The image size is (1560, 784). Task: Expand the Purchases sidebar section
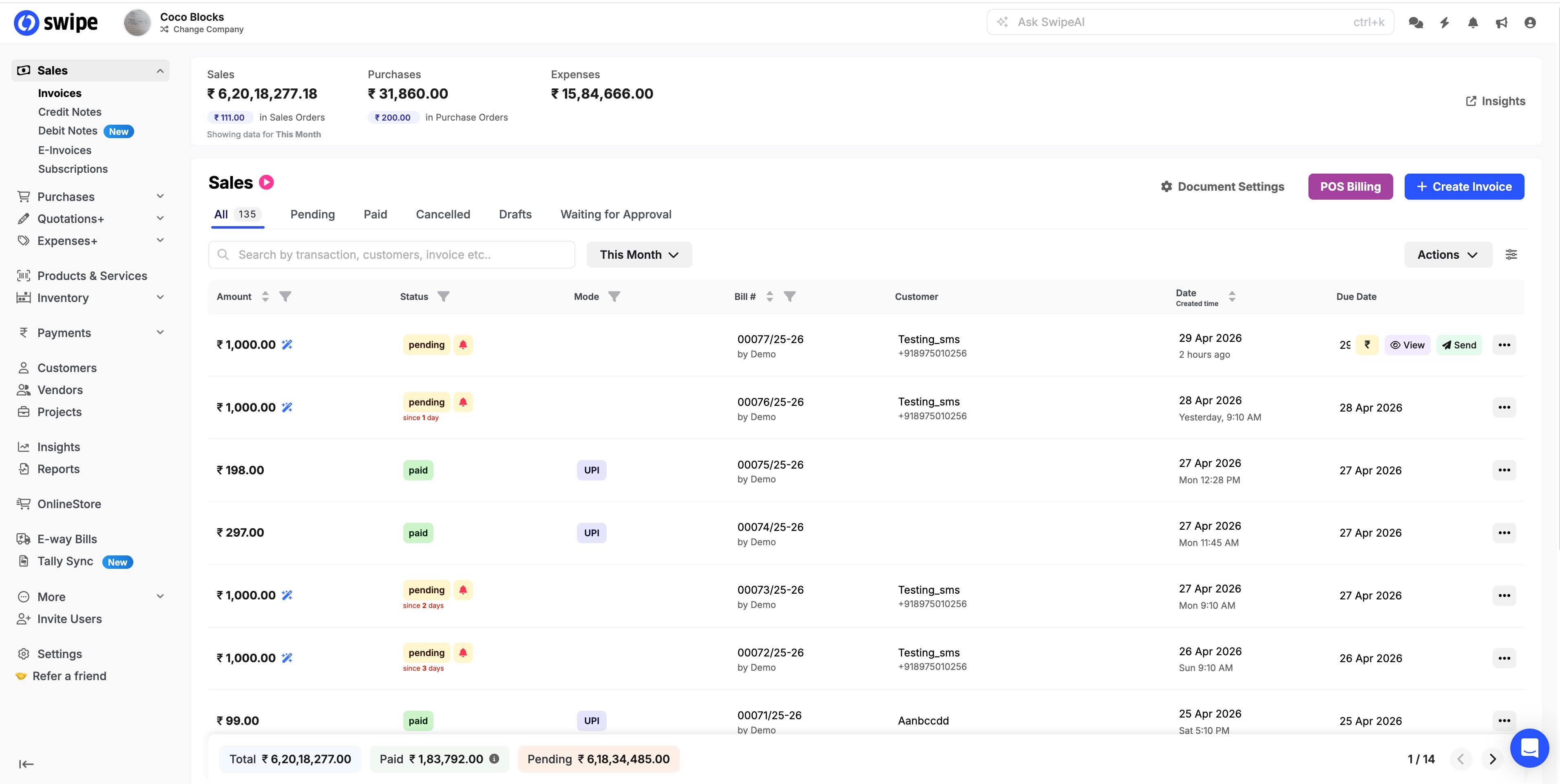point(160,196)
